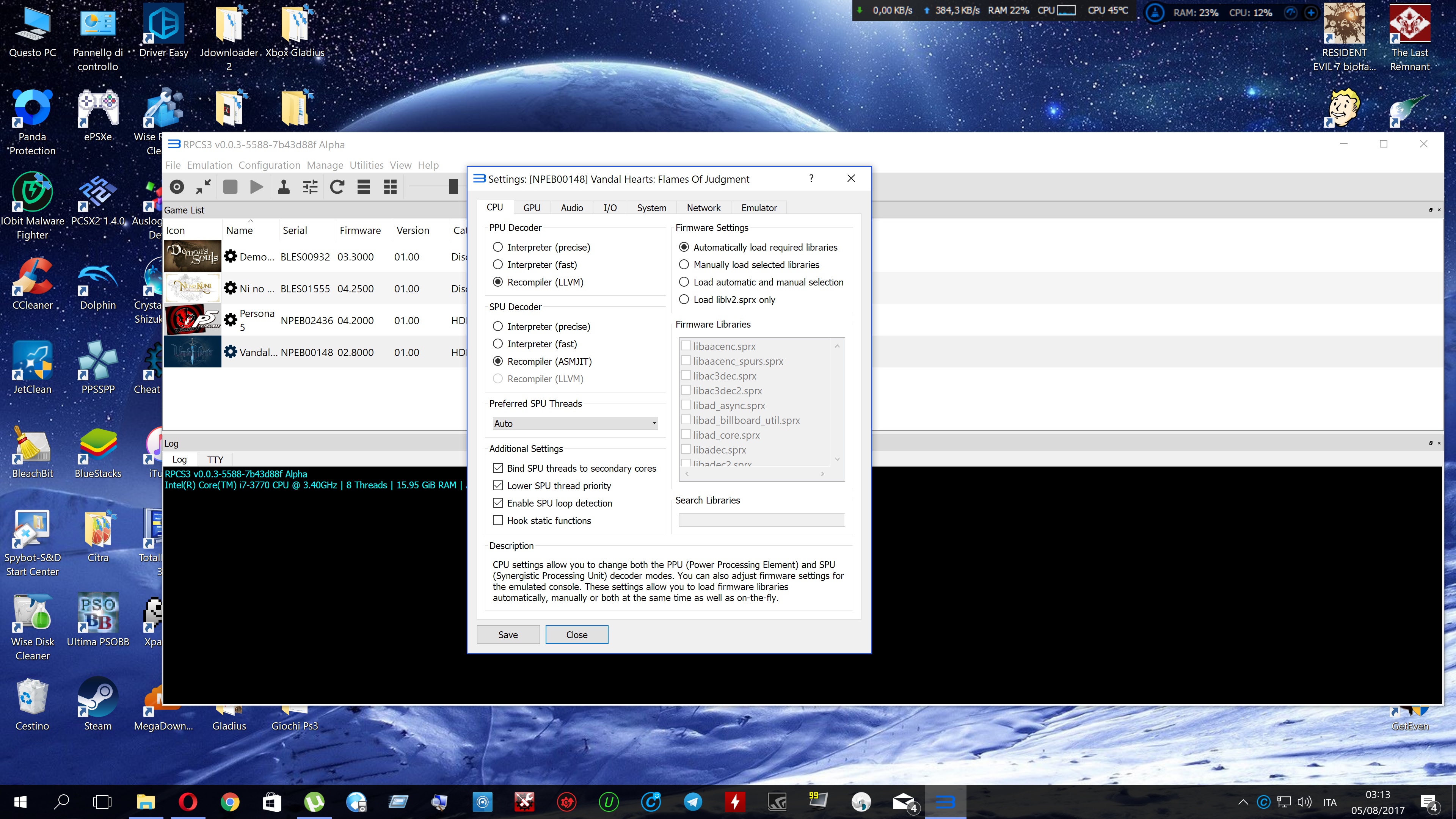Select PPU Interpreter (precise) option

[541, 247]
